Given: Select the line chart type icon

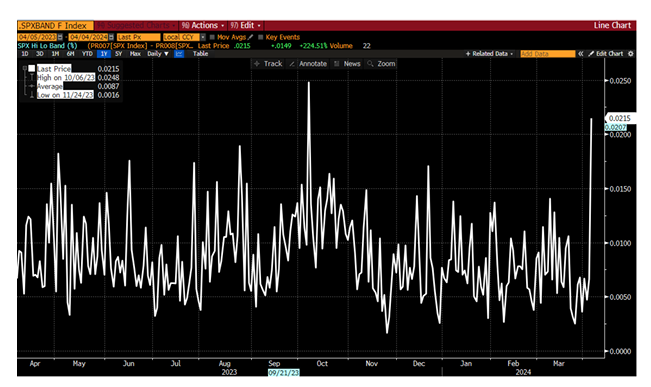Looking at the screenshot, I should (179, 54).
